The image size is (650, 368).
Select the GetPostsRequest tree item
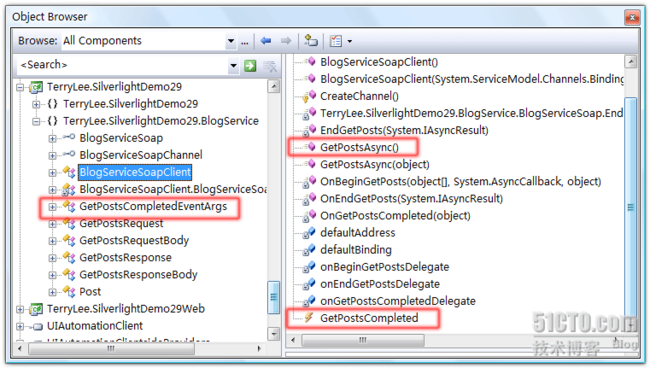point(121,223)
